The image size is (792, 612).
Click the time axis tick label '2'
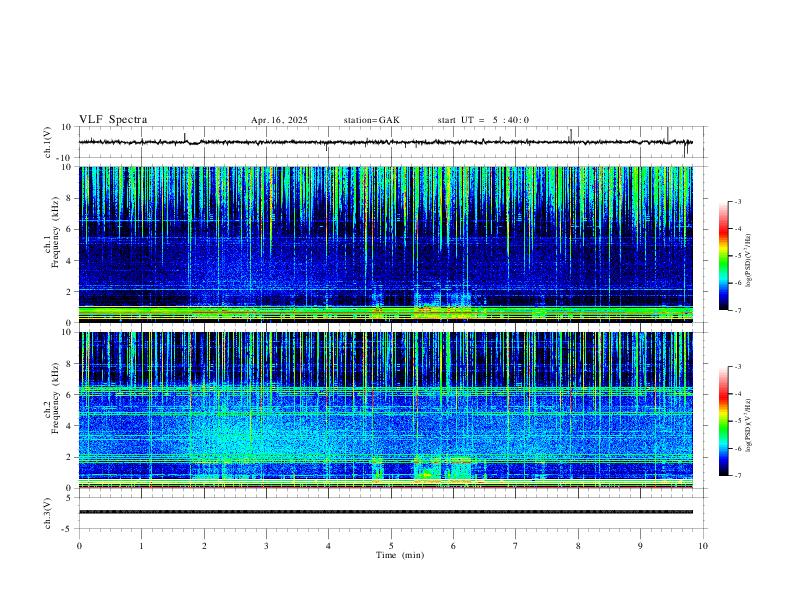pyautogui.click(x=204, y=546)
